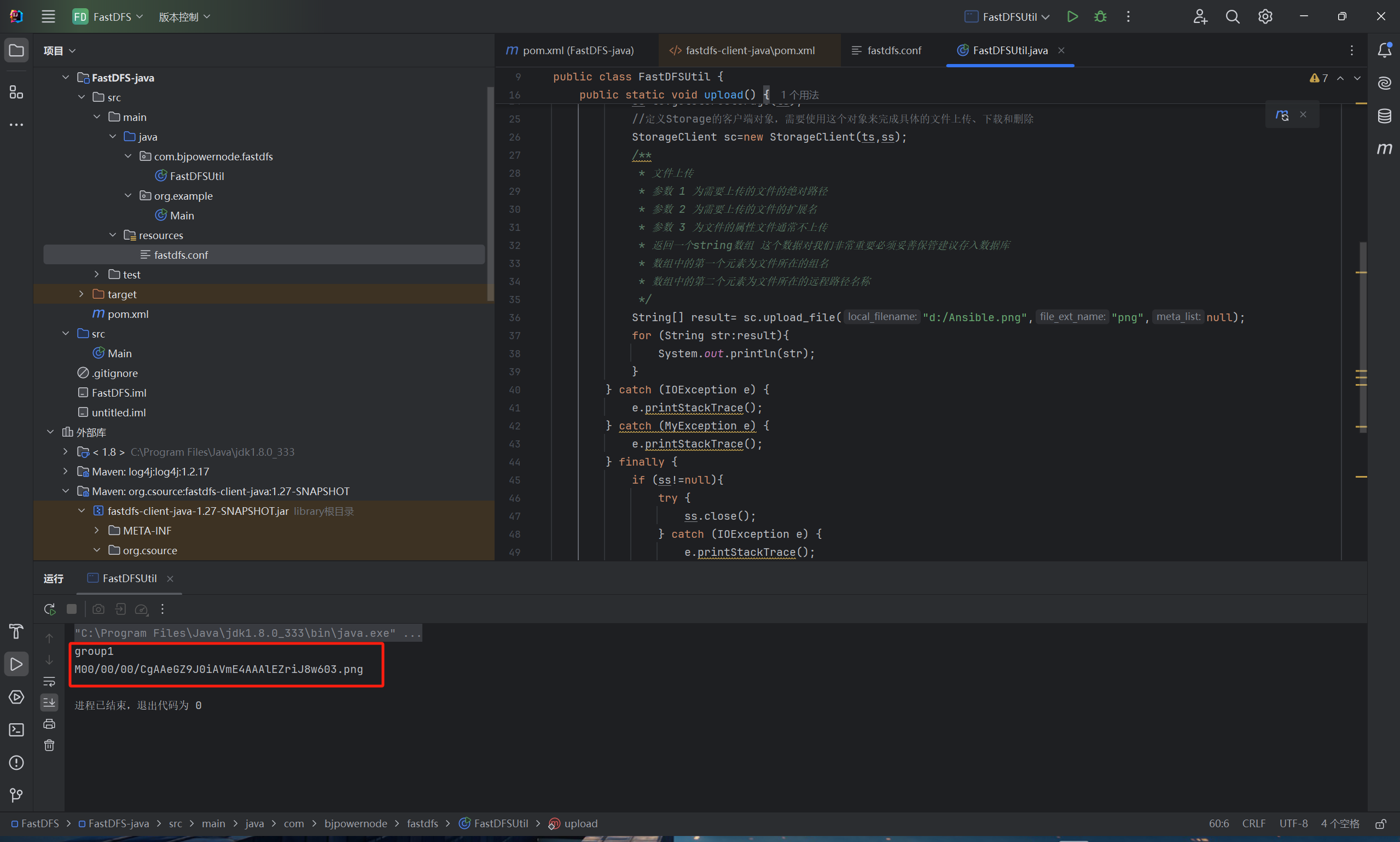Close the FastDFSUtil run tab
This screenshot has height=842, width=1400.
[170, 578]
